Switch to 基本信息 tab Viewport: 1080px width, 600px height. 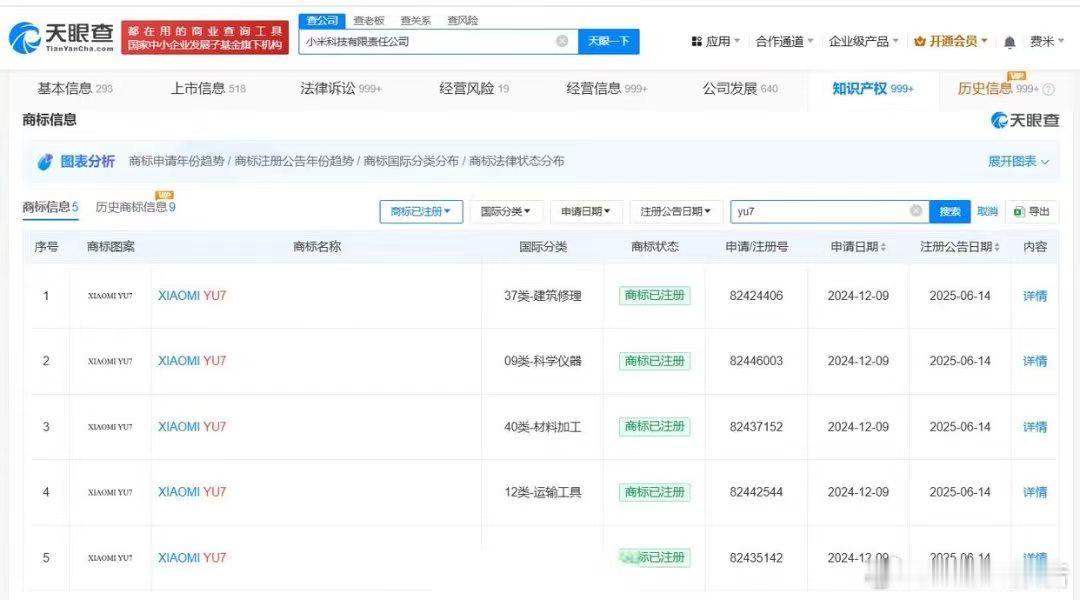[74, 88]
